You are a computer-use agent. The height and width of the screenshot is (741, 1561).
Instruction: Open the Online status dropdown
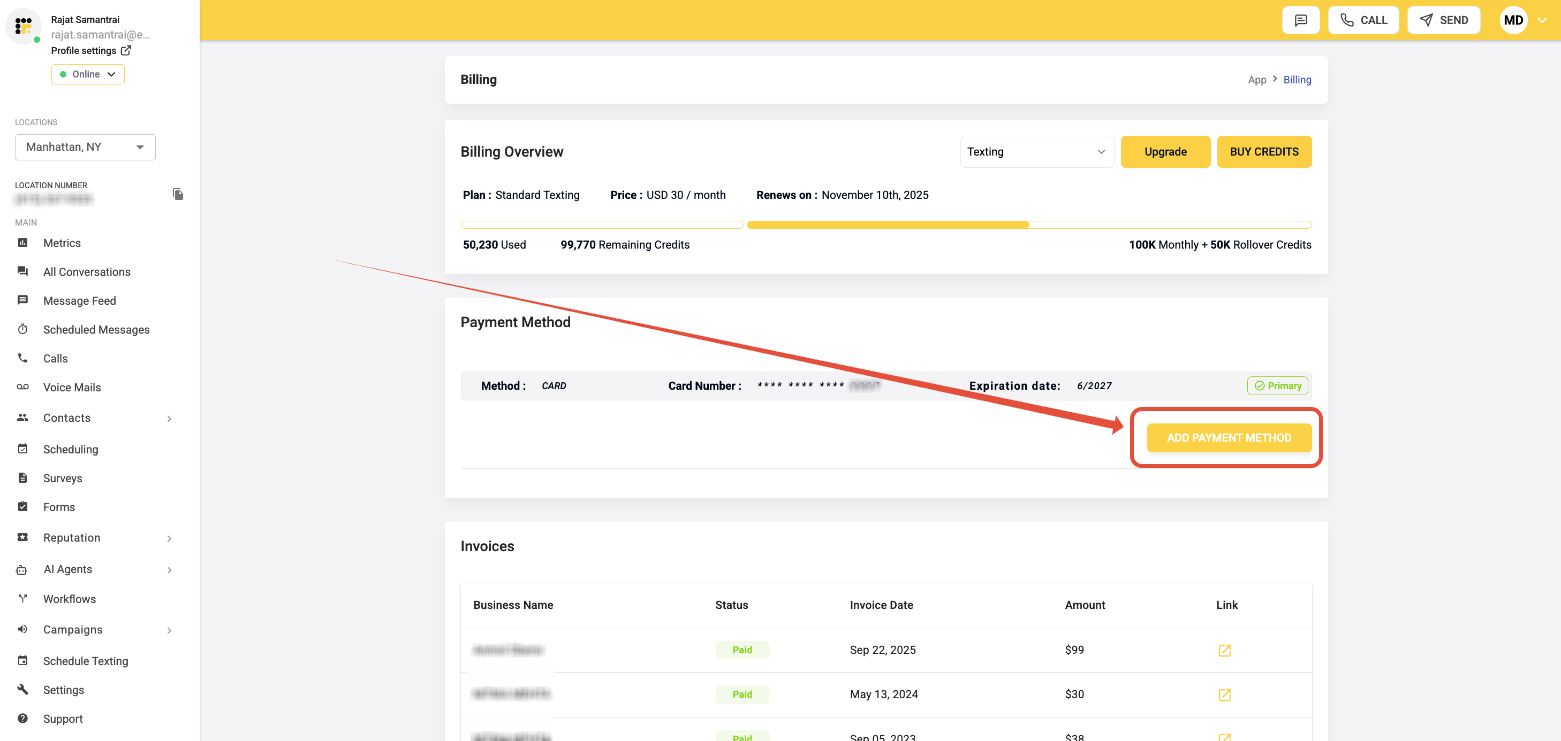[88, 74]
